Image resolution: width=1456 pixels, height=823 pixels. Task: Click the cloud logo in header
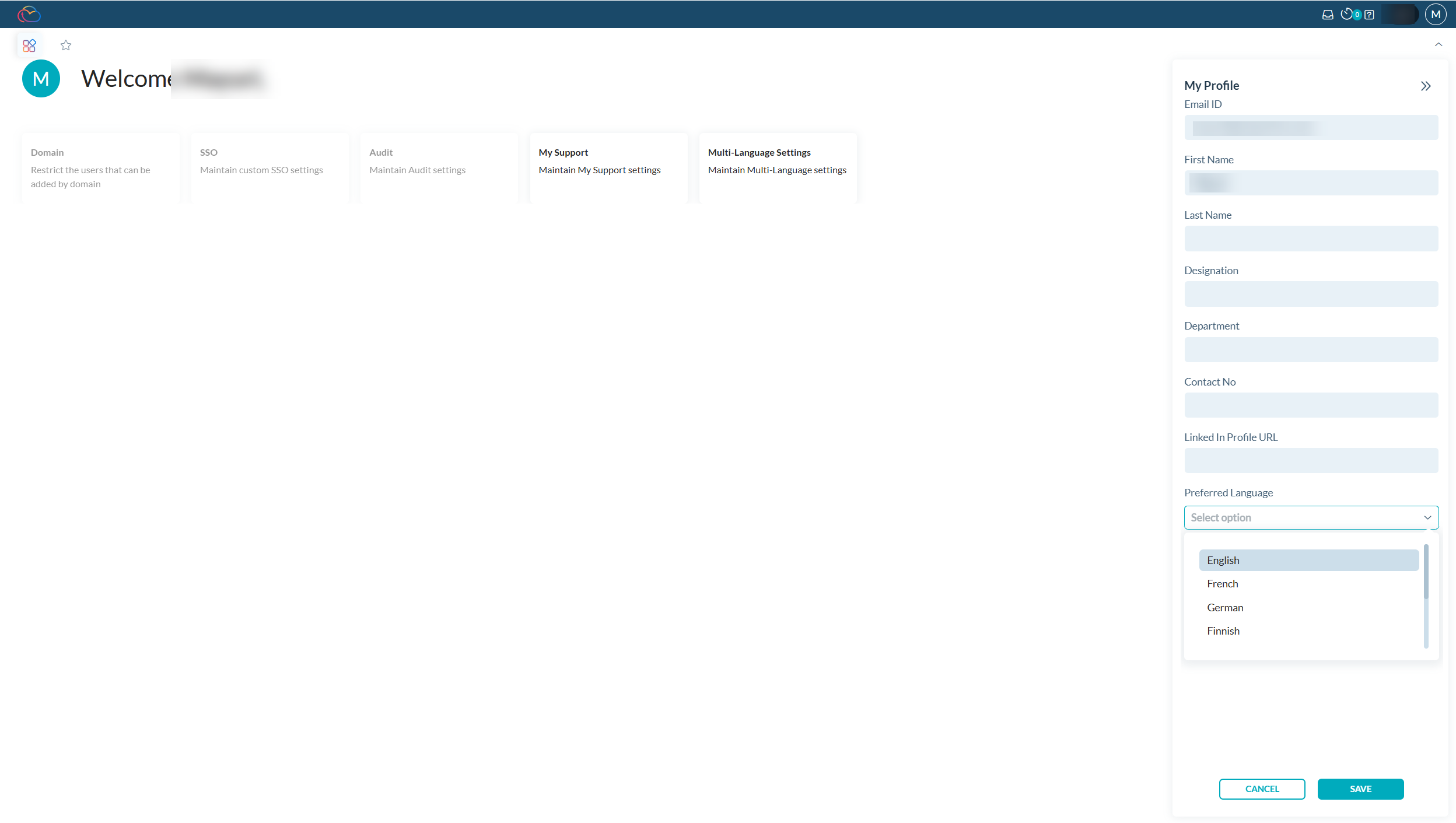[29, 14]
